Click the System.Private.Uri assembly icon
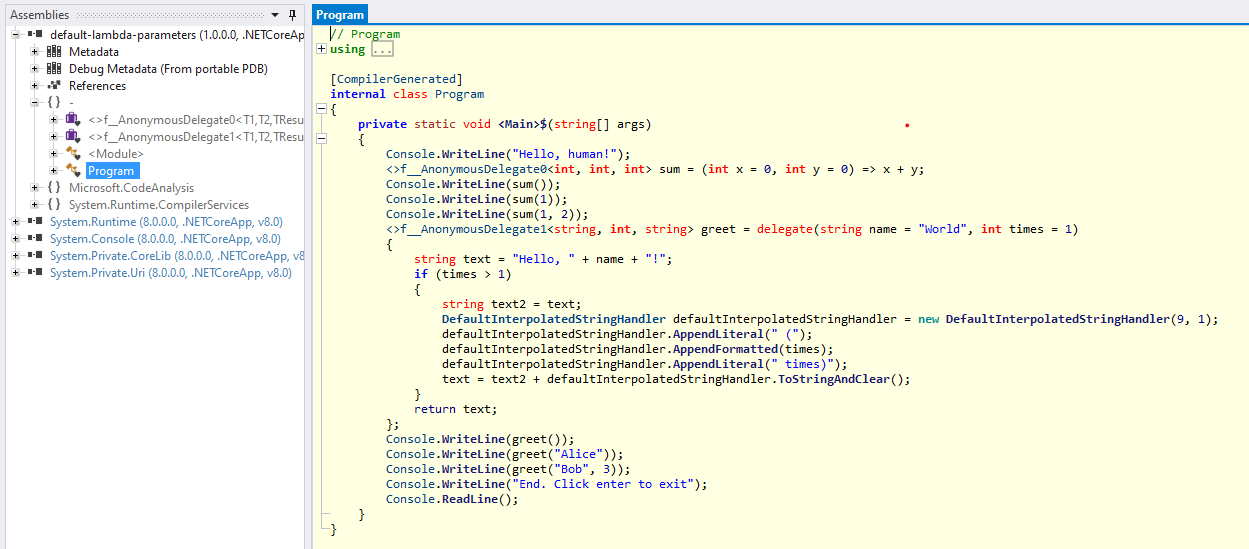Image resolution: width=1249 pixels, height=549 pixels. point(35,273)
